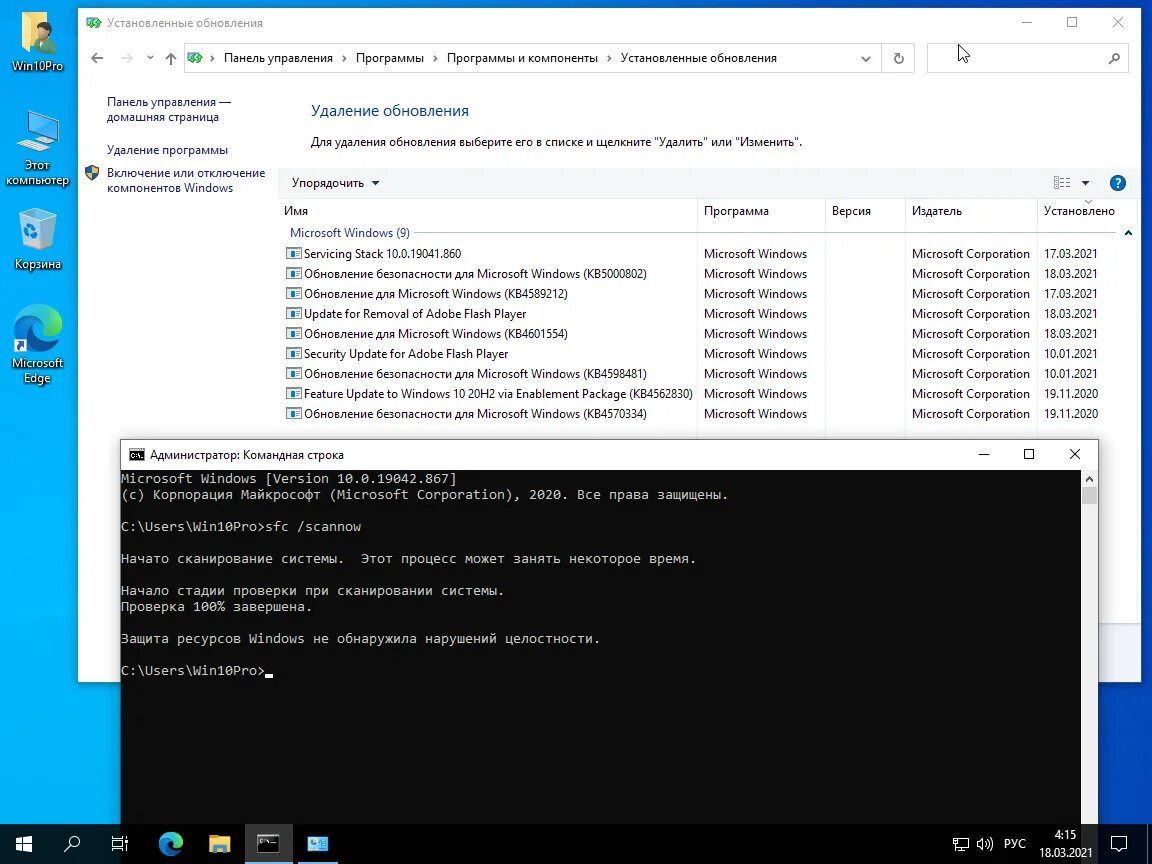Click the icon beside KB4562830 entry
This screenshot has height=864, width=1152.
click(x=293, y=394)
